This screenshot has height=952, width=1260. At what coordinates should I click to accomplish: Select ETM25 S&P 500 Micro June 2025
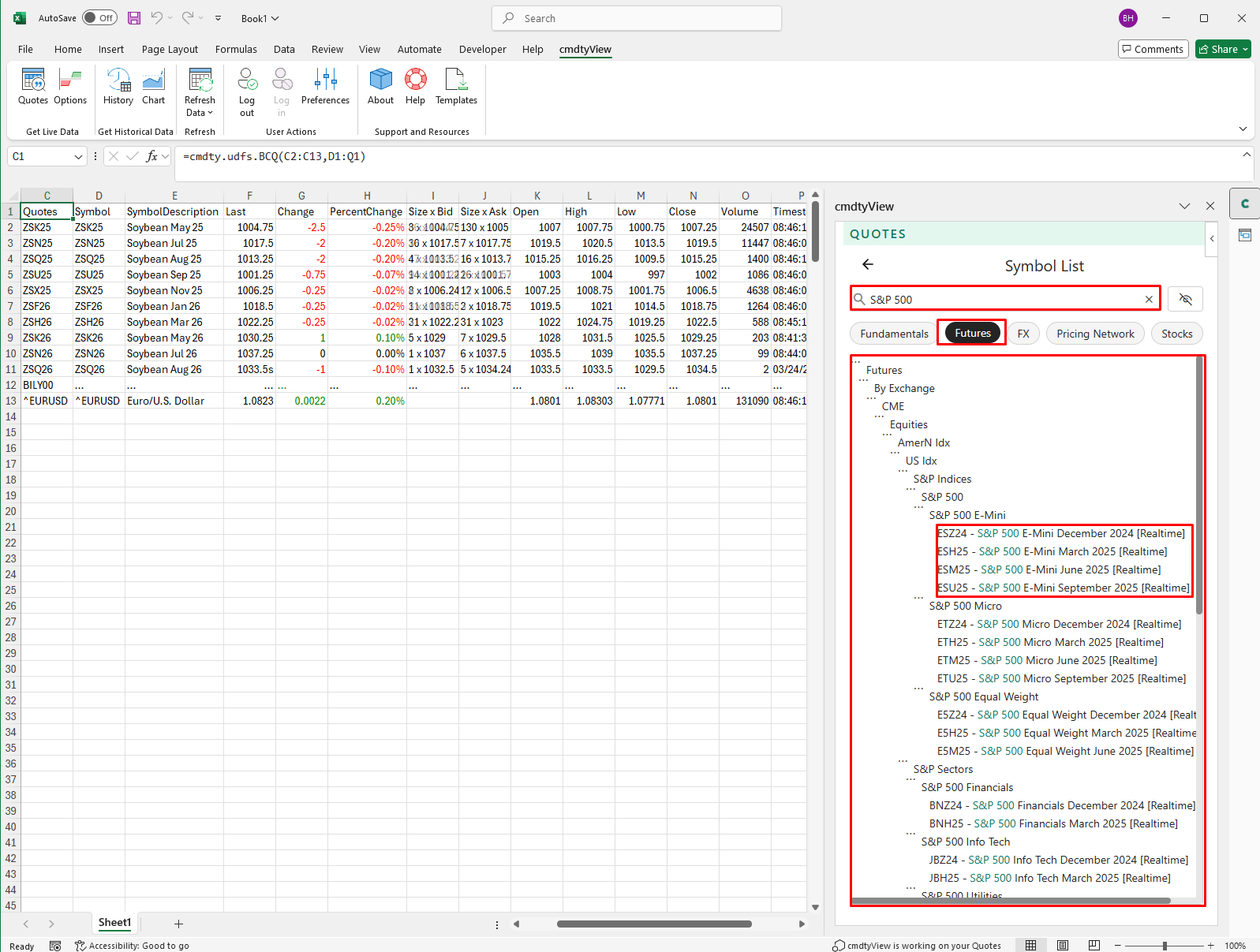[x=1047, y=660]
